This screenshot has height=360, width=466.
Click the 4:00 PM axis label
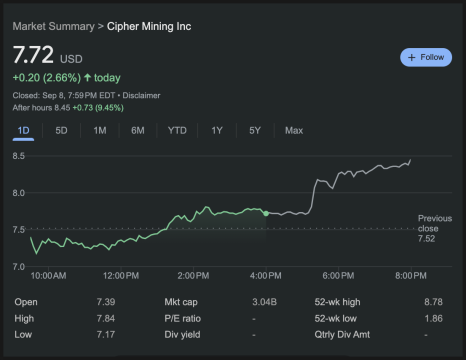coord(266,276)
